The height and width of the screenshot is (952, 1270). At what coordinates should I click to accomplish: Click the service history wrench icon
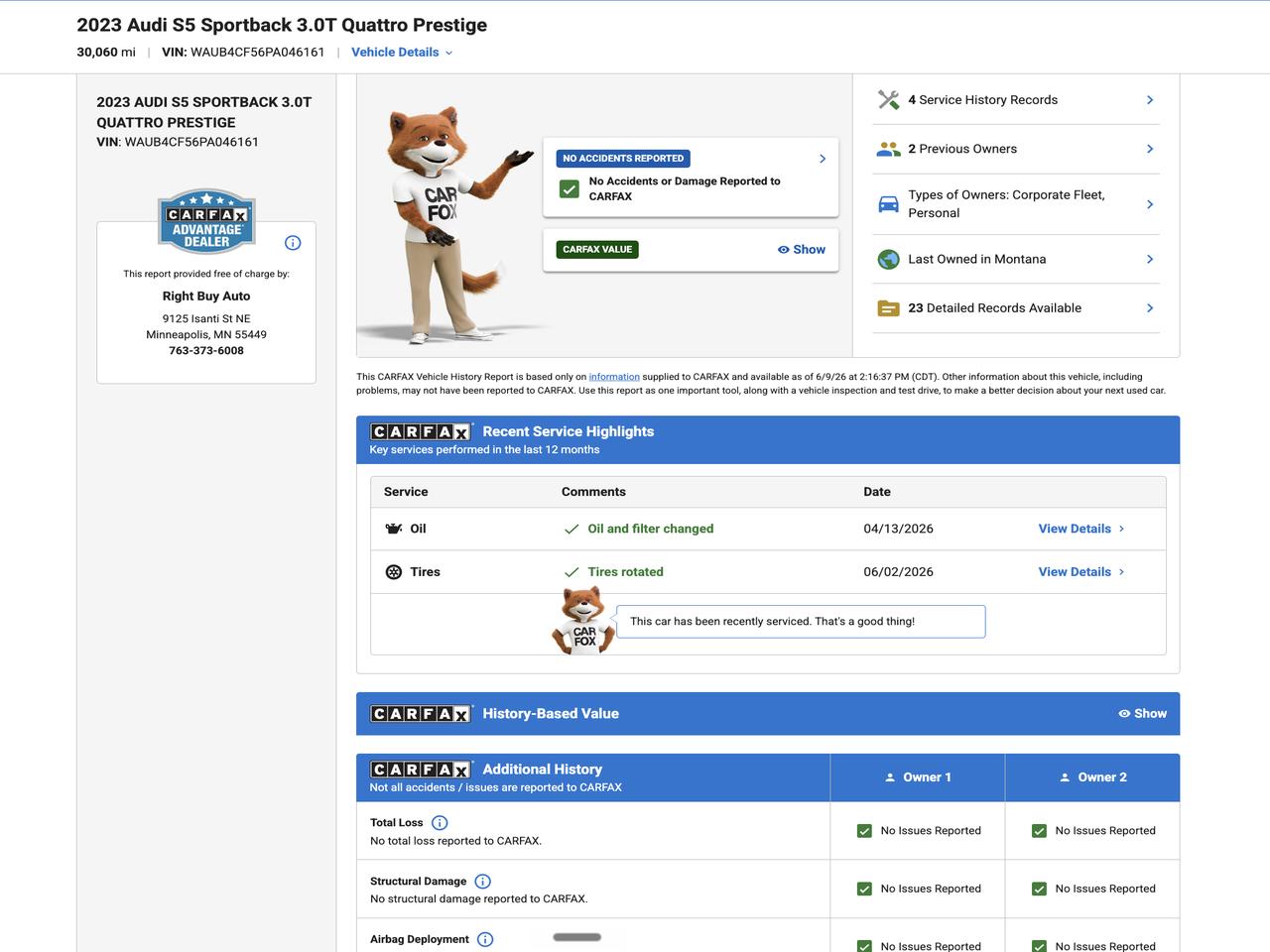(x=889, y=100)
